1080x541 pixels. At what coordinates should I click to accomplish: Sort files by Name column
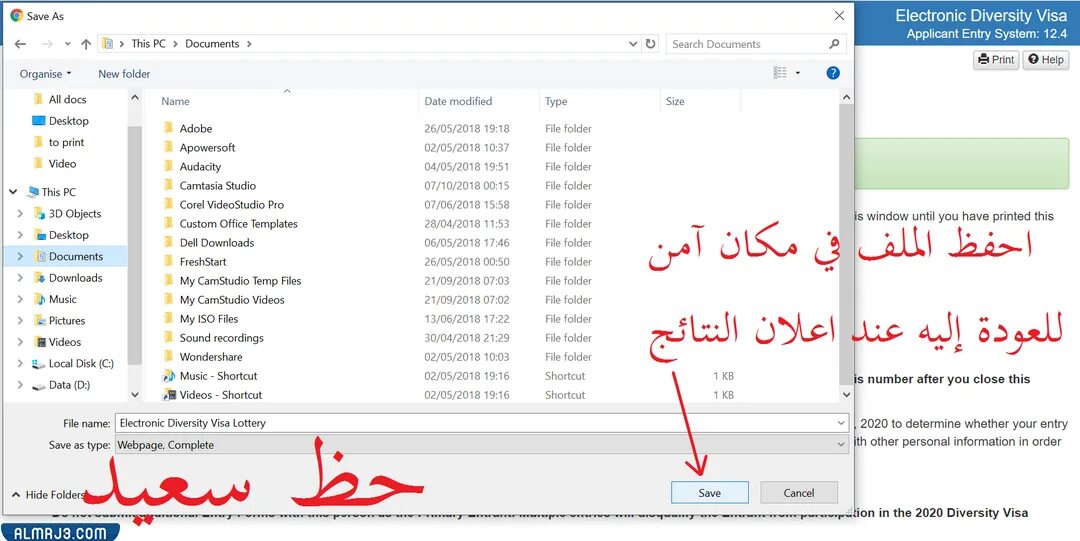[x=175, y=101]
